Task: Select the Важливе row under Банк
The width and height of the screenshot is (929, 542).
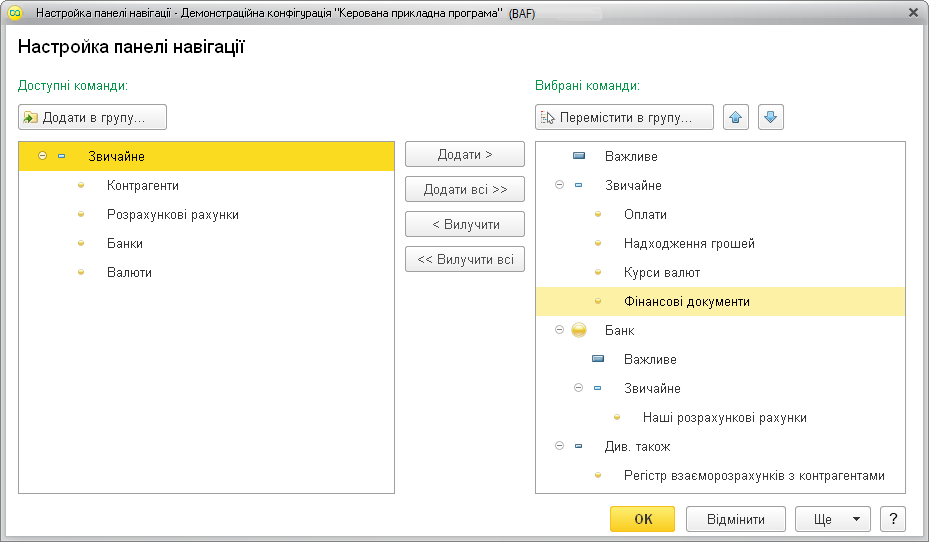Action: (x=720, y=360)
